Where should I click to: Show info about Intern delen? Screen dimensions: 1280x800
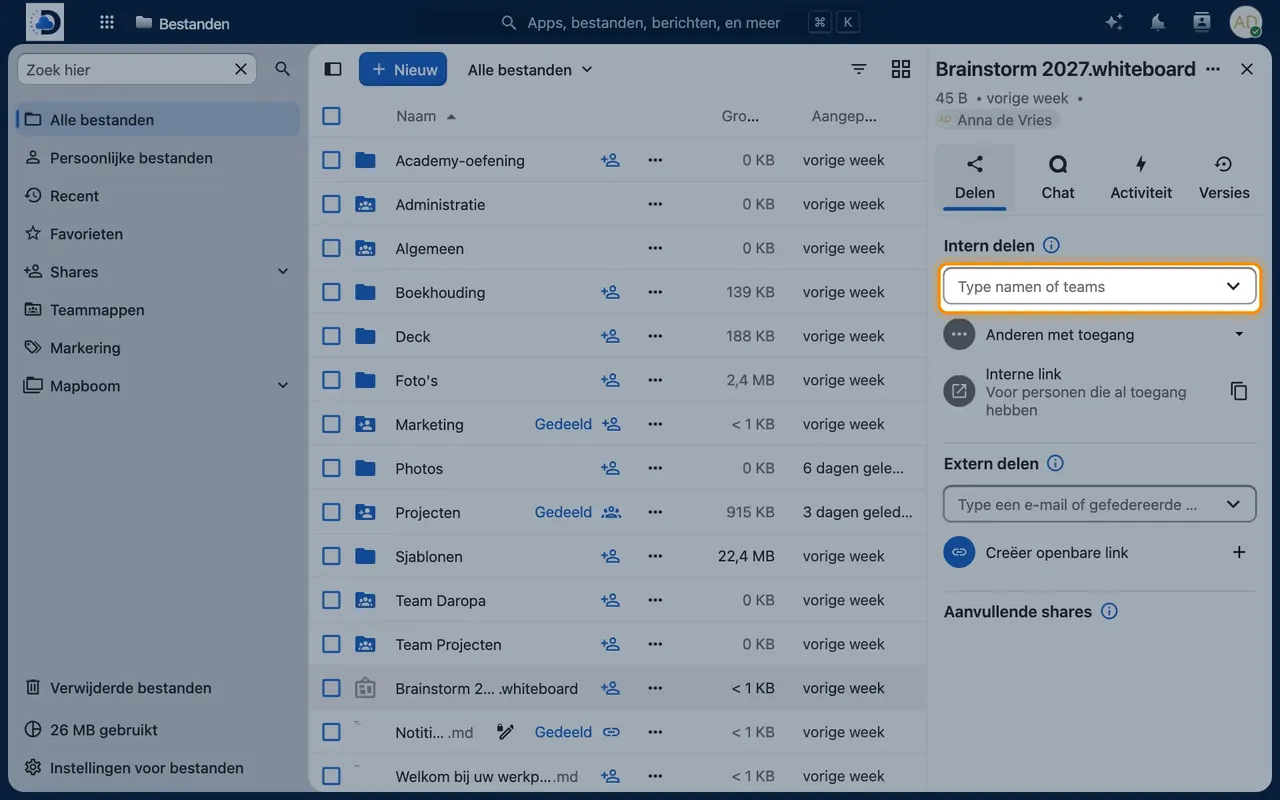(1051, 245)
